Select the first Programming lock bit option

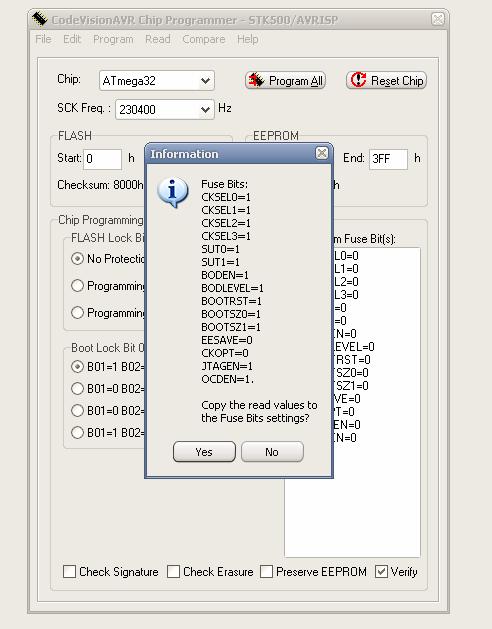pos(77,286)
